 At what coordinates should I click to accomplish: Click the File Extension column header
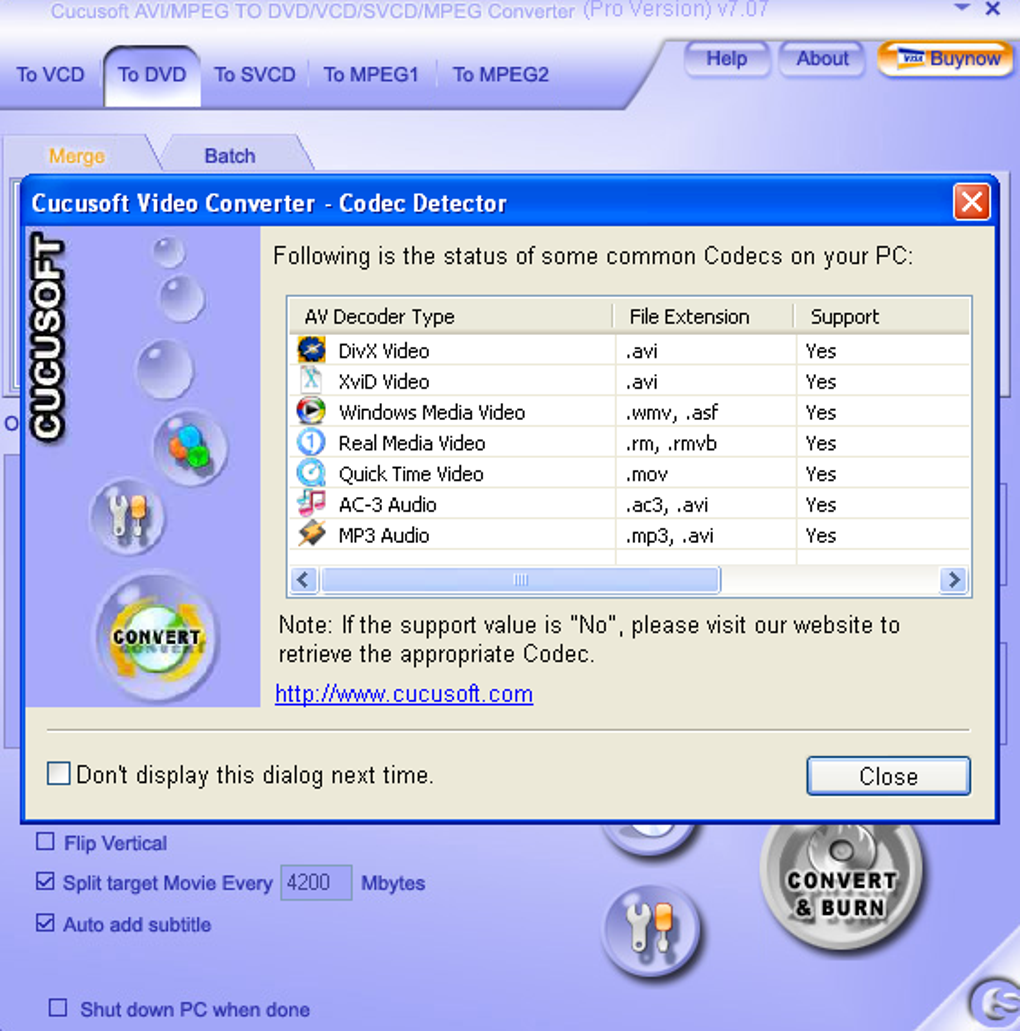703,316
